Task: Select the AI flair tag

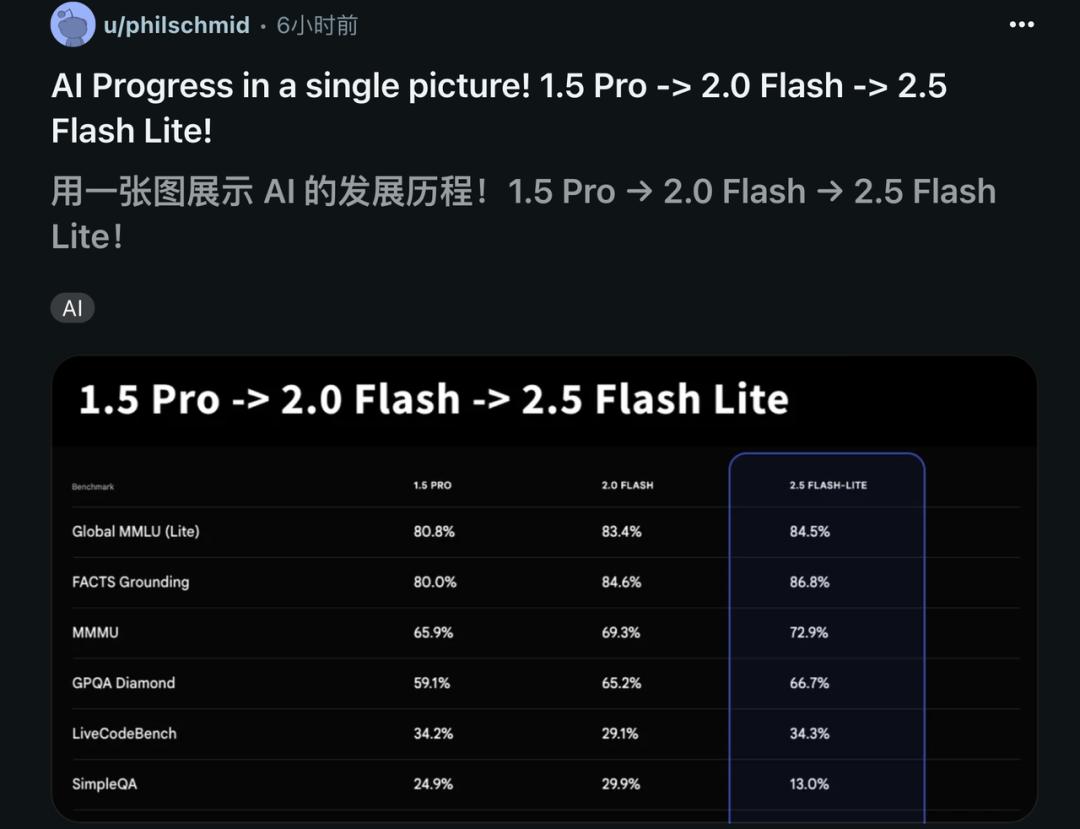Action: tap(72, 308)
